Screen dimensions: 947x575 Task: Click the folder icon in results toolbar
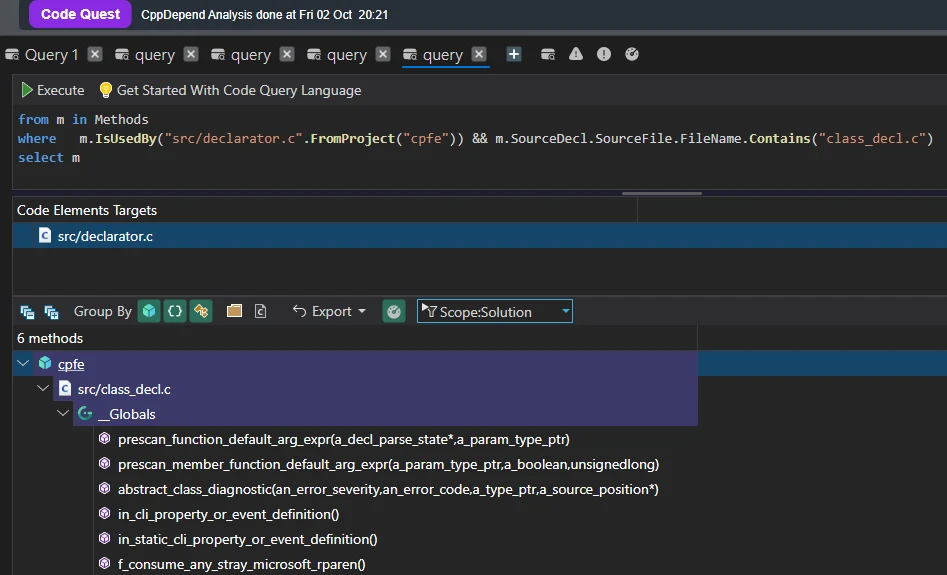coord(234,311)
